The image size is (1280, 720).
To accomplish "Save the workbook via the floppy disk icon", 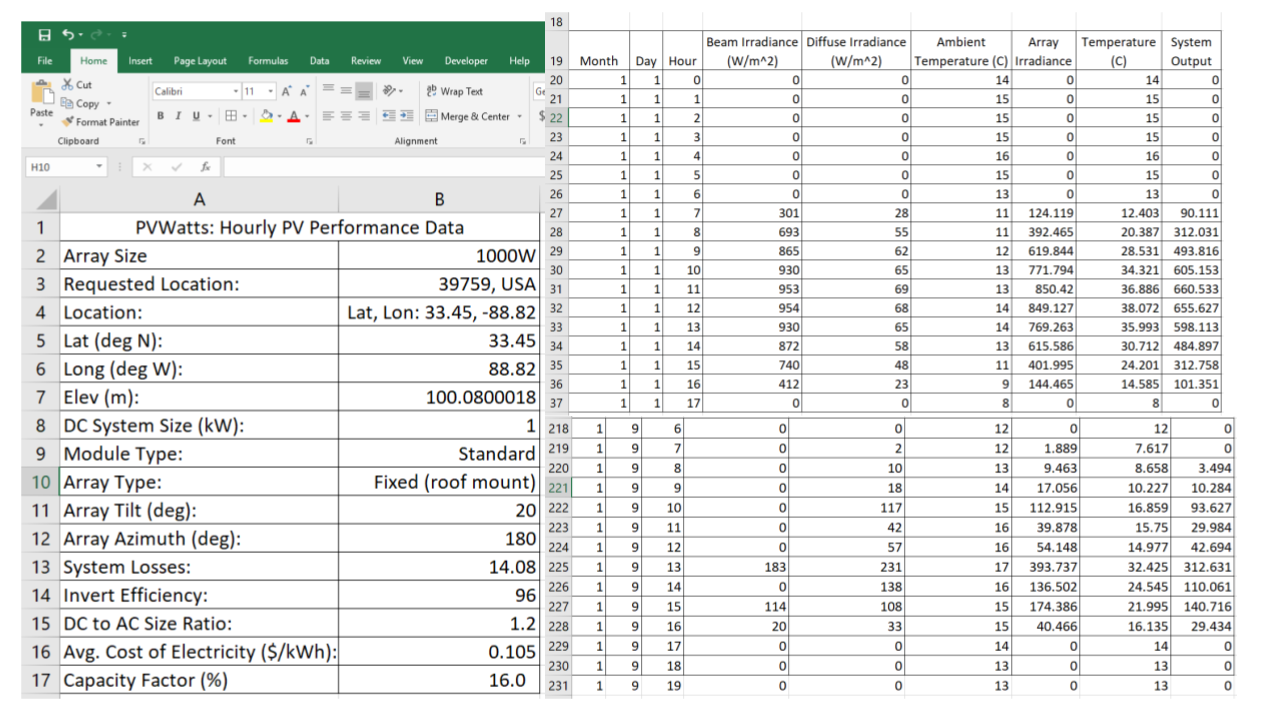I will coord(44,34).
